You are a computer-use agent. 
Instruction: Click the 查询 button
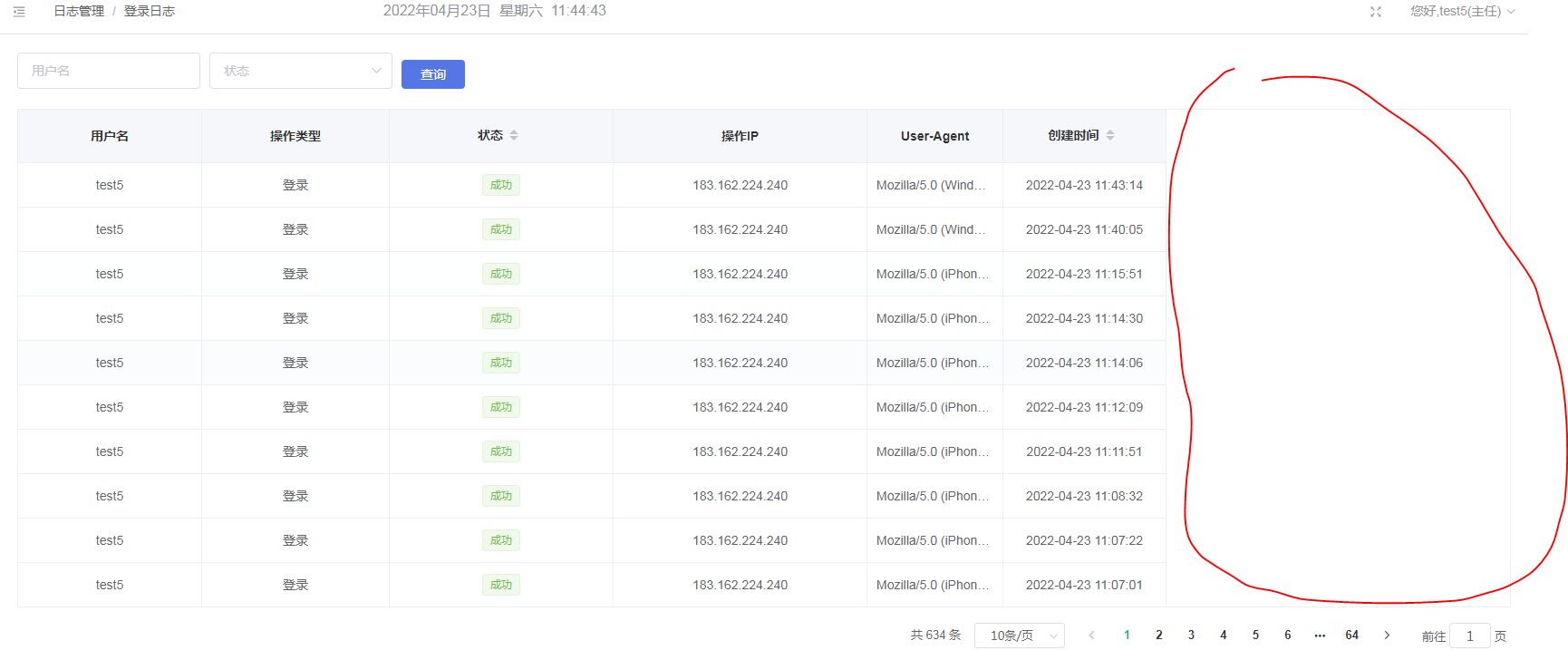[x=433, y=74]
